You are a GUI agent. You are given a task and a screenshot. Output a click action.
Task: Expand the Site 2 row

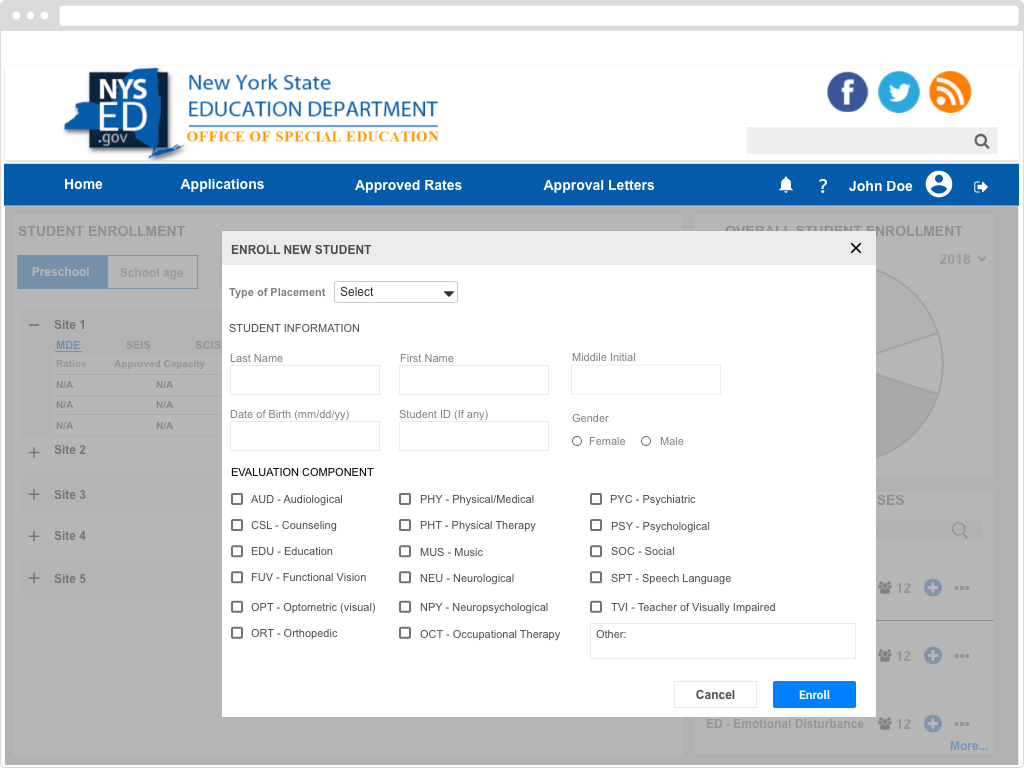tap(34, 452)
